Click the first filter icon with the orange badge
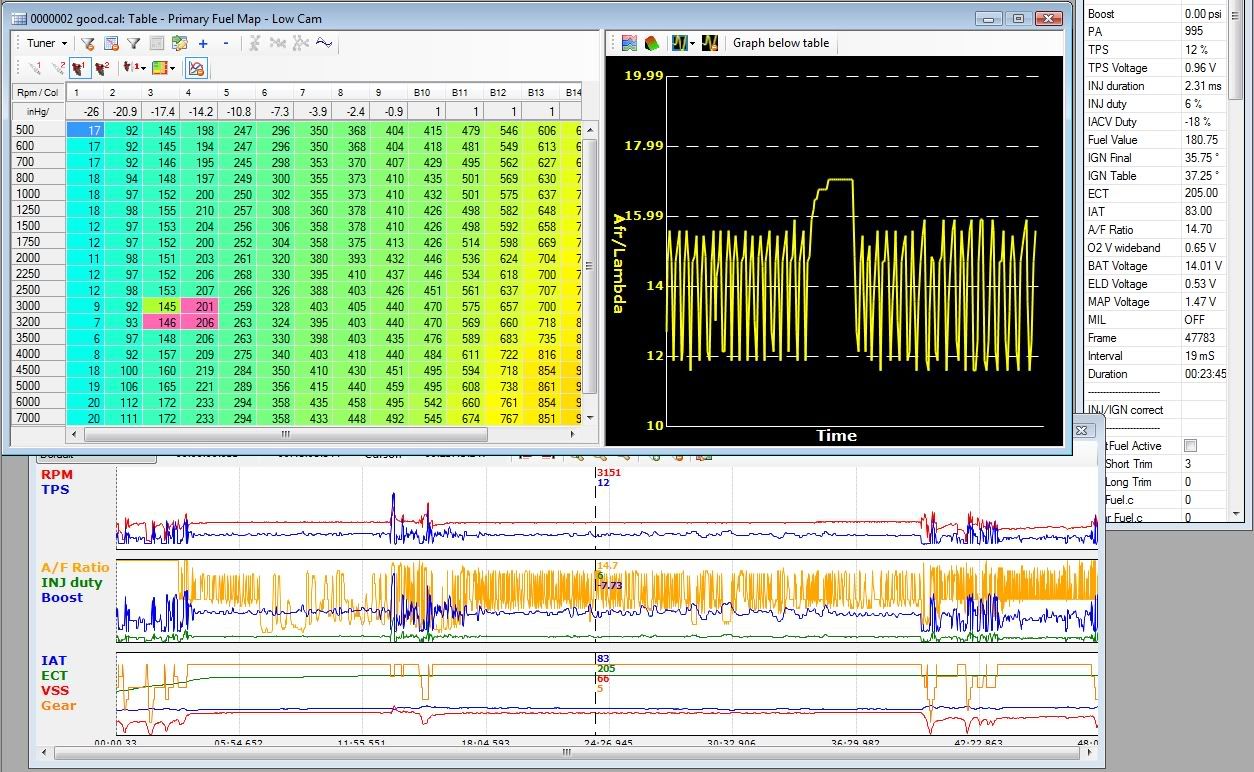1254x772 pixels. pos(88,43)
